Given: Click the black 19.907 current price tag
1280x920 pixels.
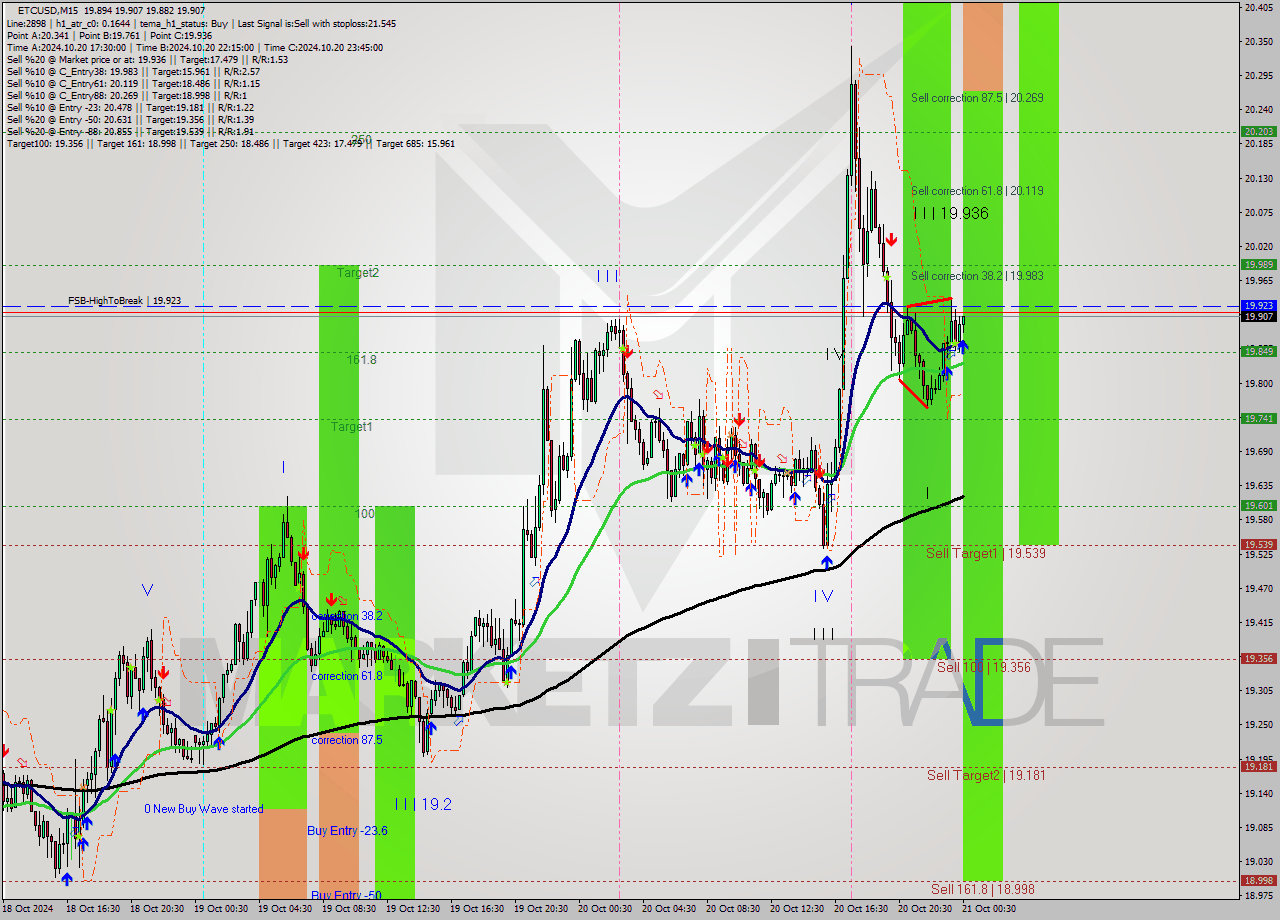Looking at the screenshot, I should (x=1258, y=317).
